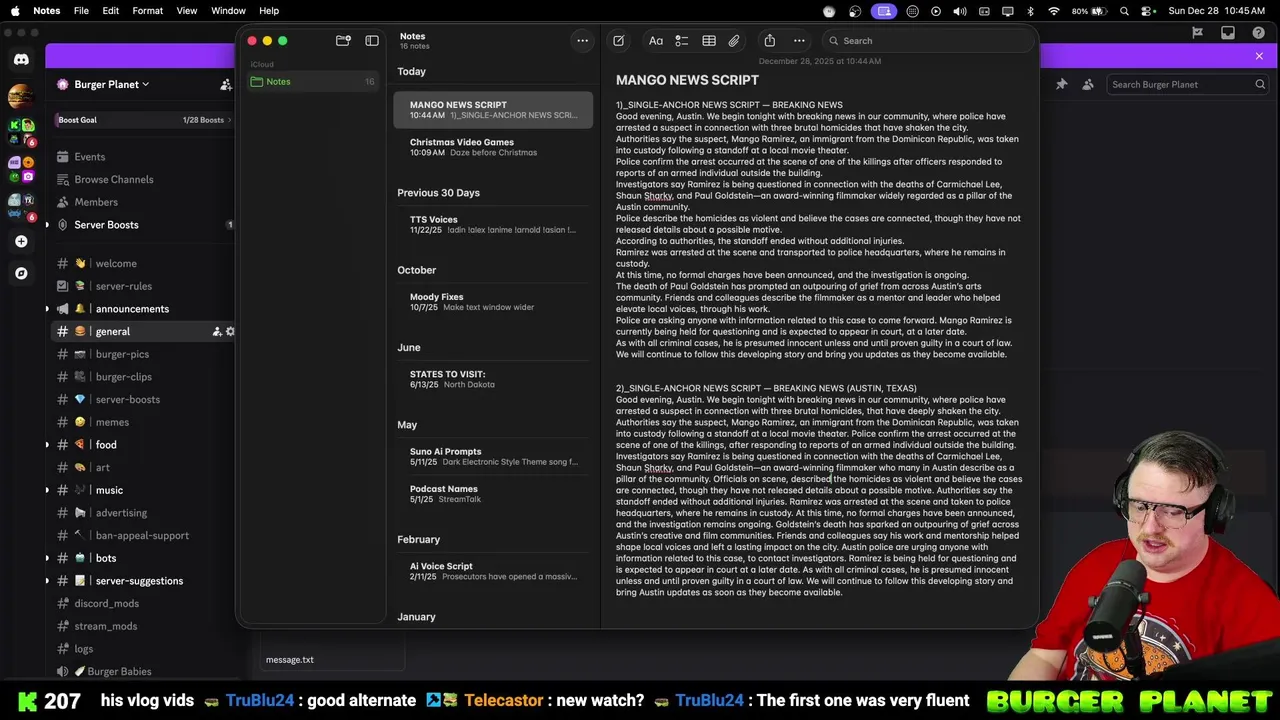The image size is (1280, 720).
Task: Open the stream_mods channel
Action: [105, 626]
